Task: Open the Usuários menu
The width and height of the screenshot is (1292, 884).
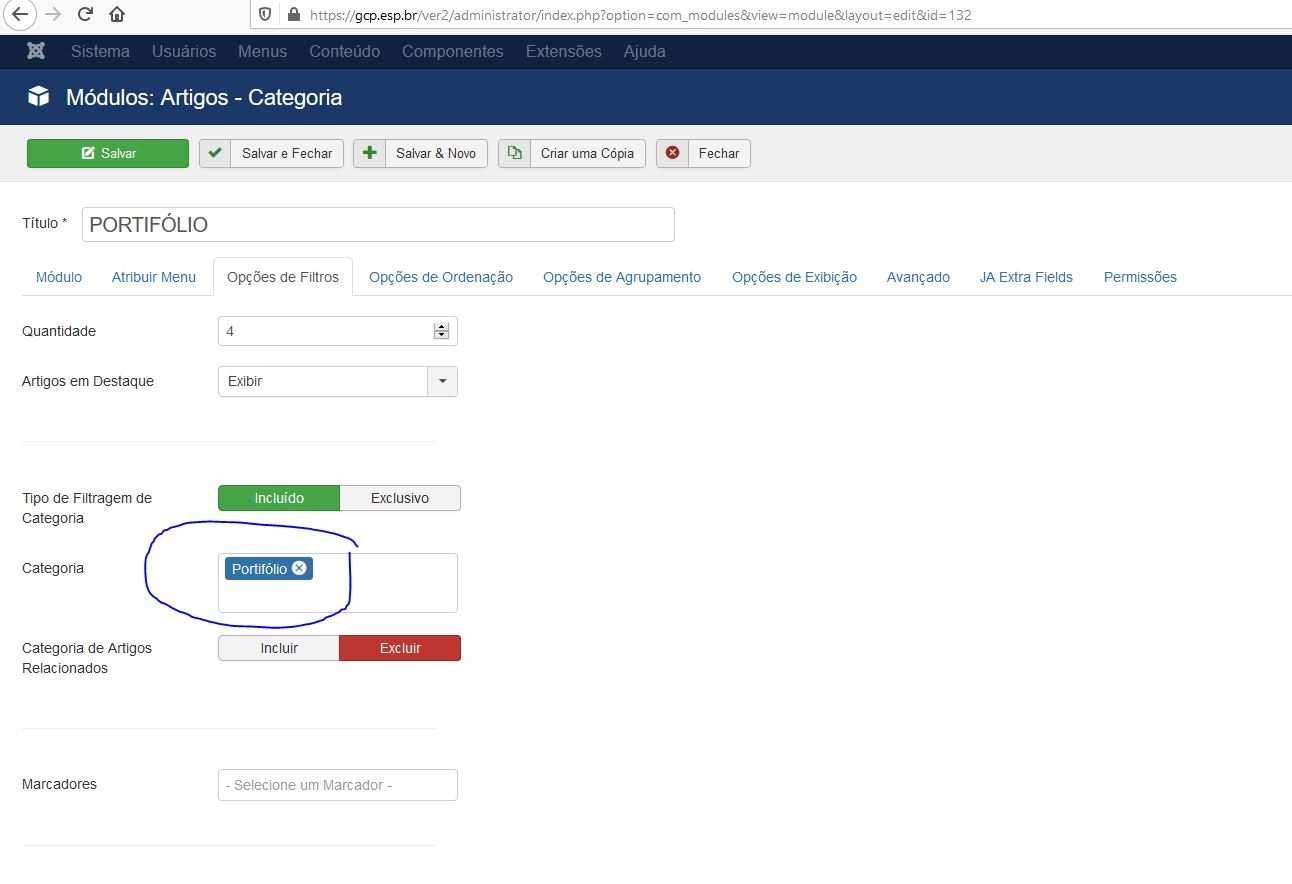Action: (184, 51)
